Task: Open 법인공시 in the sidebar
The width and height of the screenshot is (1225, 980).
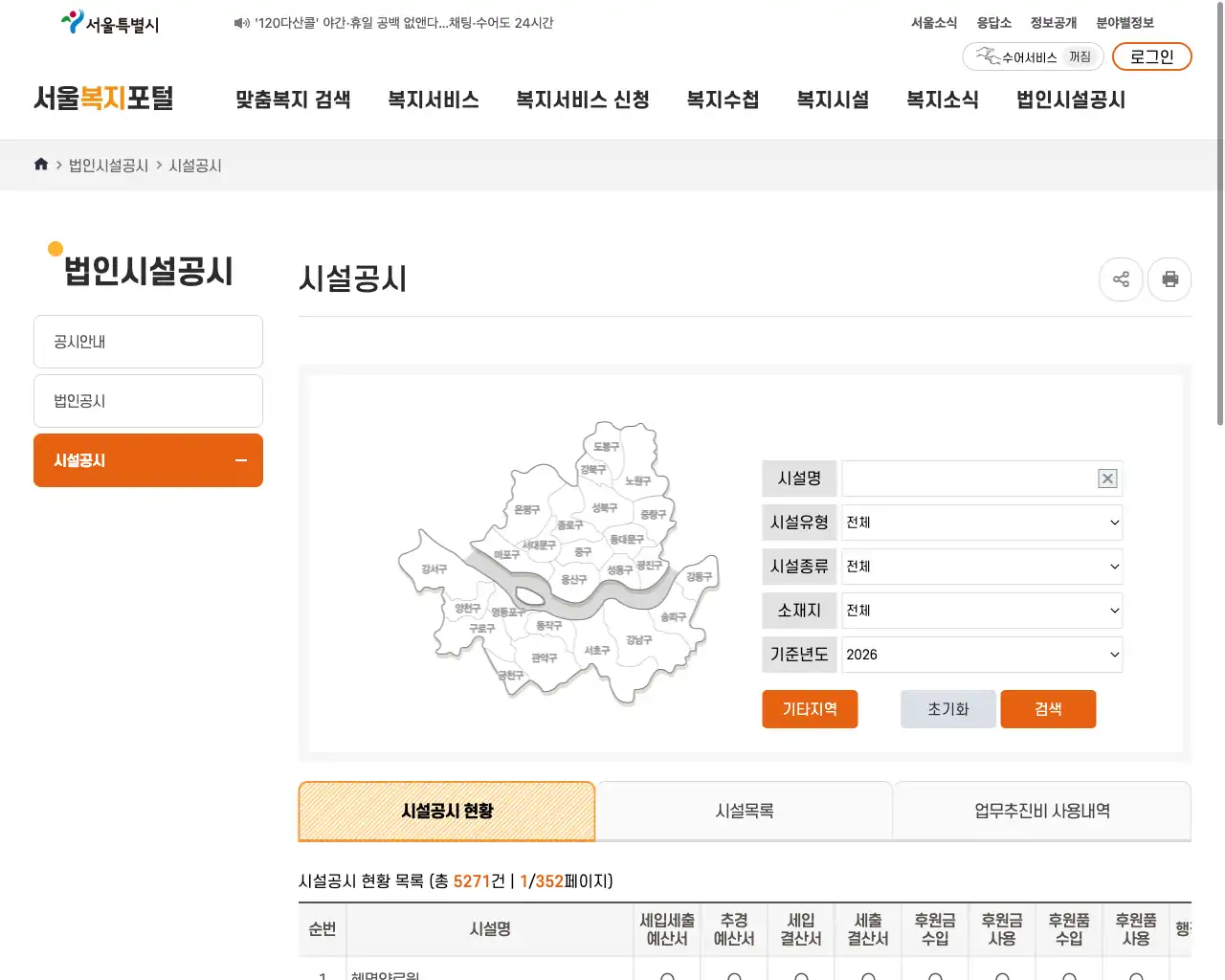Action: [148, 401]
